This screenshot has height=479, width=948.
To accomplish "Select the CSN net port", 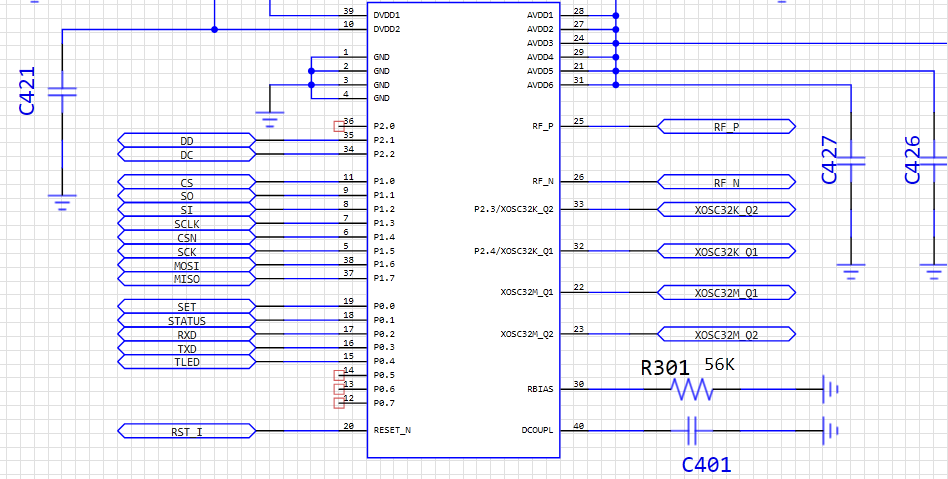I will (x=187, y=237).
